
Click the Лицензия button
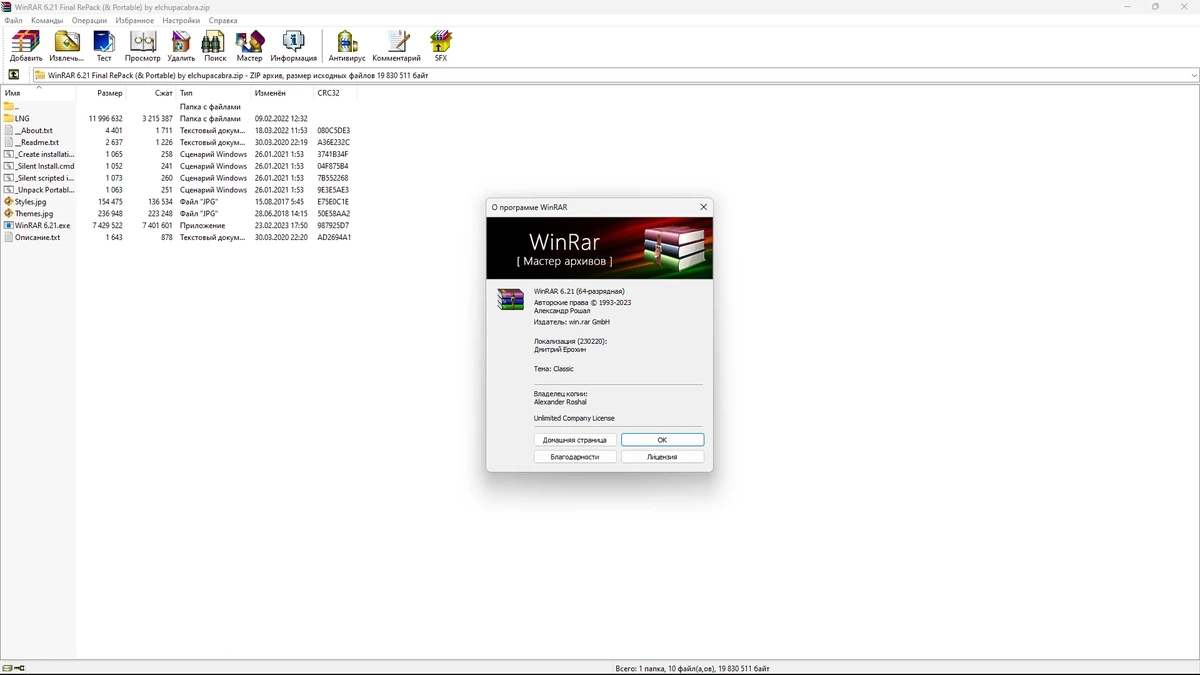[662, 457]
